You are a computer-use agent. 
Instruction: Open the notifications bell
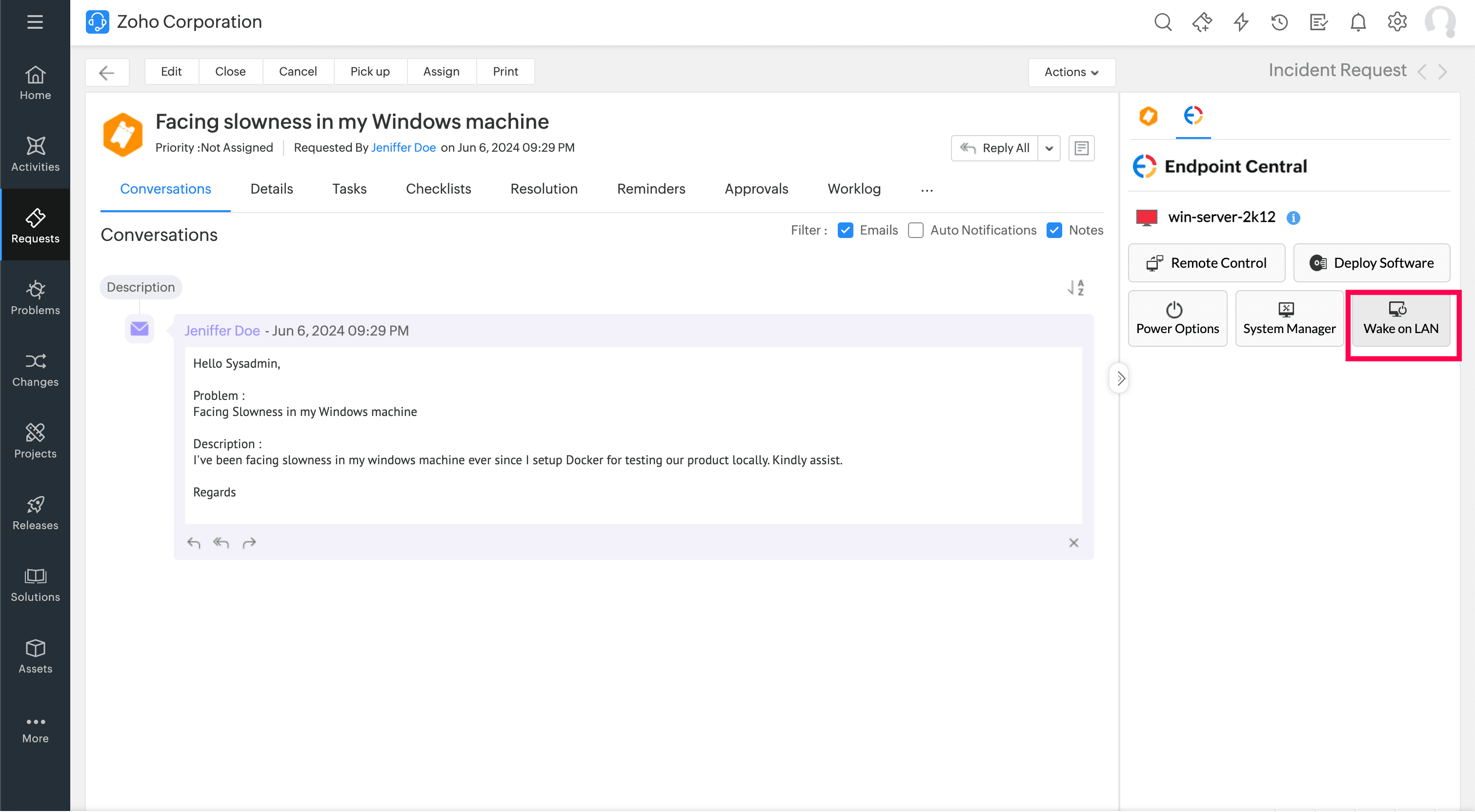[1357, 22]
